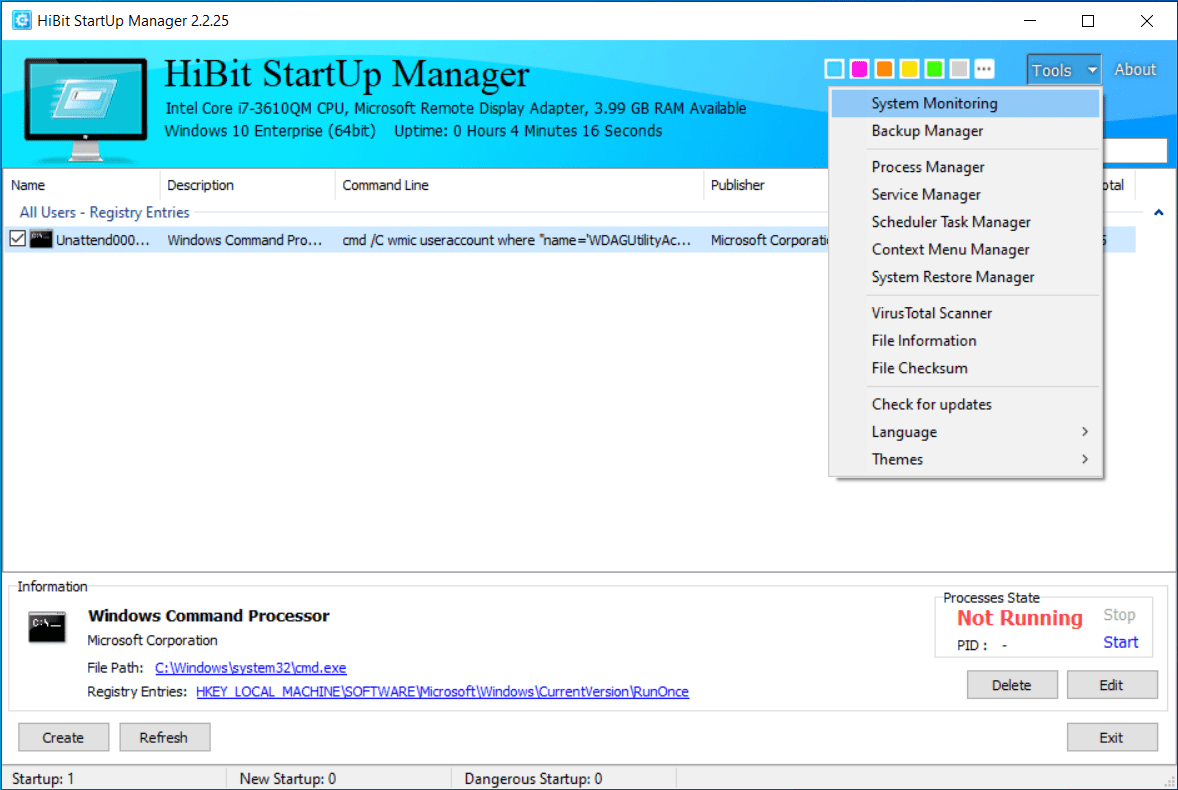The width and height of the screenshot is (1178, 790).
Task: Sort by the Description column header
Action: pyautogui.click(x=247, y=185)
